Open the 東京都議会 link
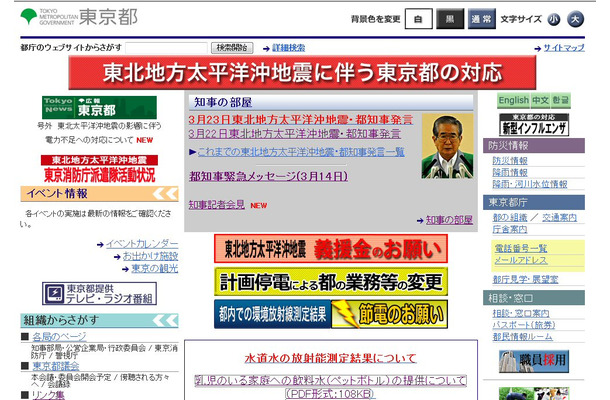 click(56, 366)
